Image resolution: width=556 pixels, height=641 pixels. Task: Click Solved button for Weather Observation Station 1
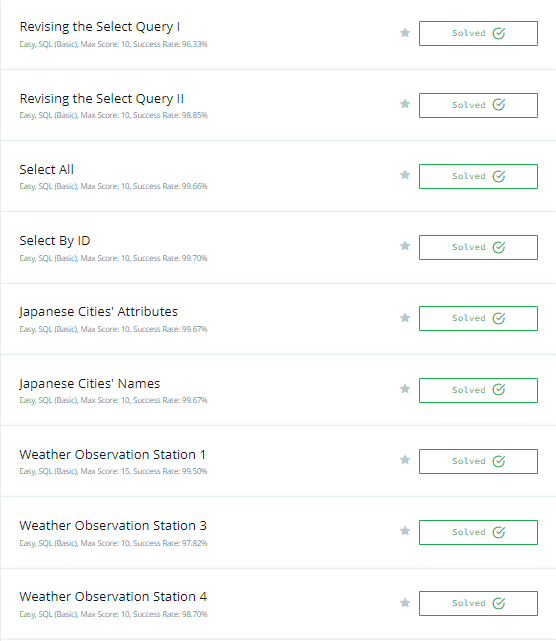(x=478, y=462)
